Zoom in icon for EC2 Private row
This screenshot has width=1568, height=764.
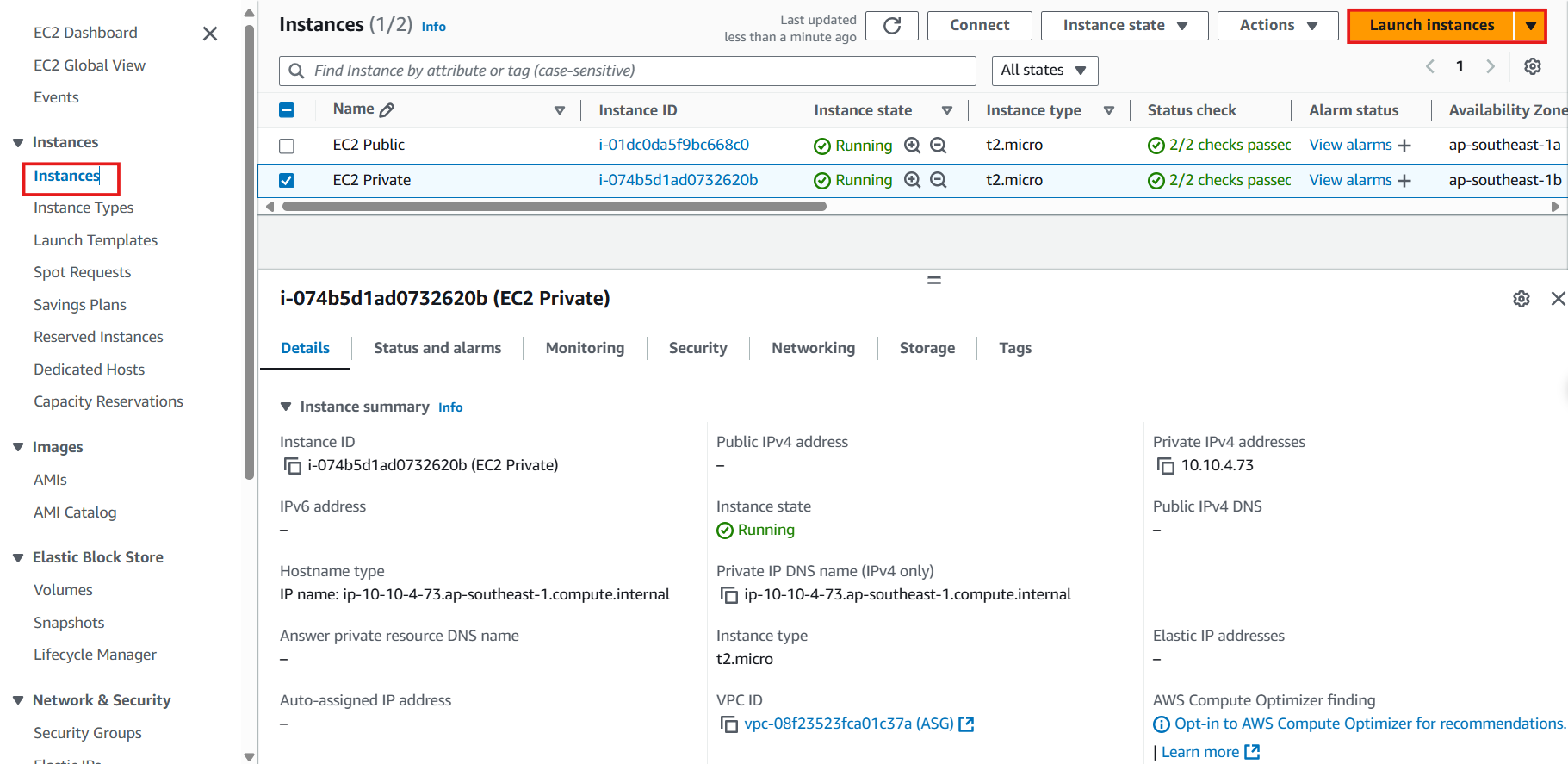click(x=912, y=180)
